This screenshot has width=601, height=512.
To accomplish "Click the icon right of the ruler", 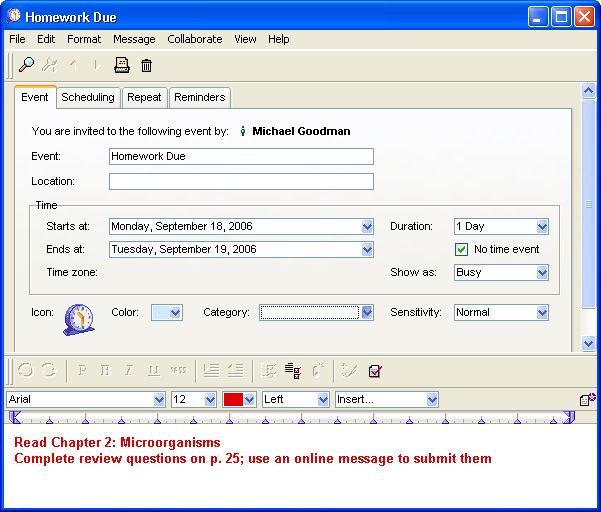I will point(587,399).
